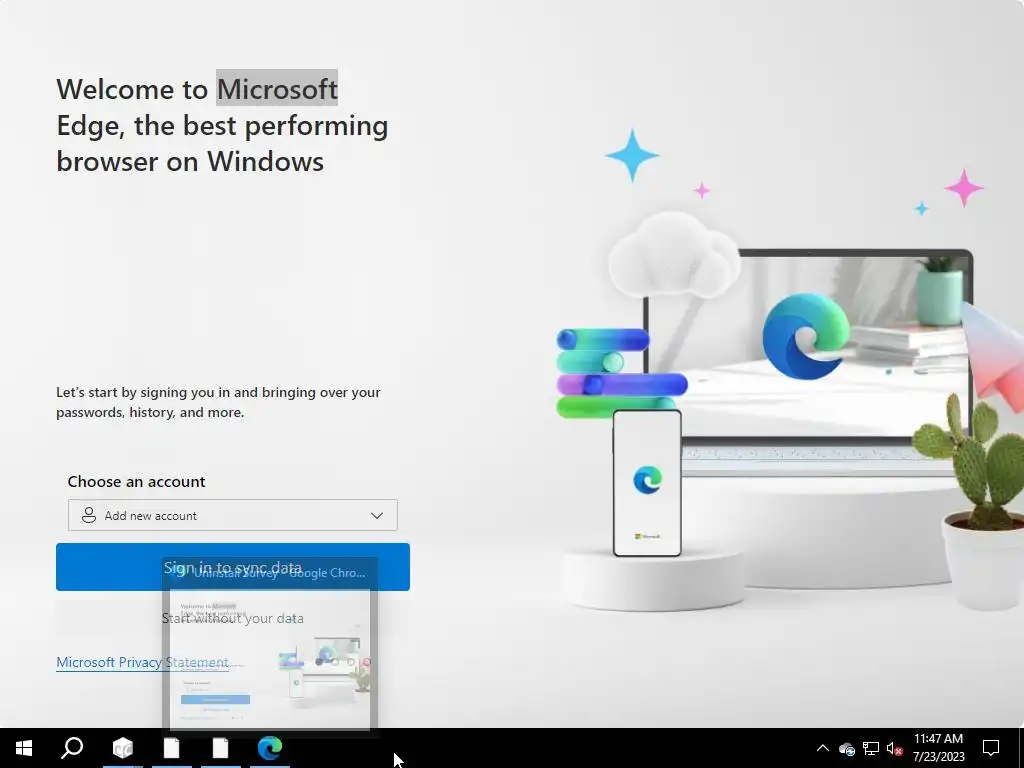Open taskbar search magnifier
The height and width of the screenshot is (768, 1024).
[x=72, y=748]
